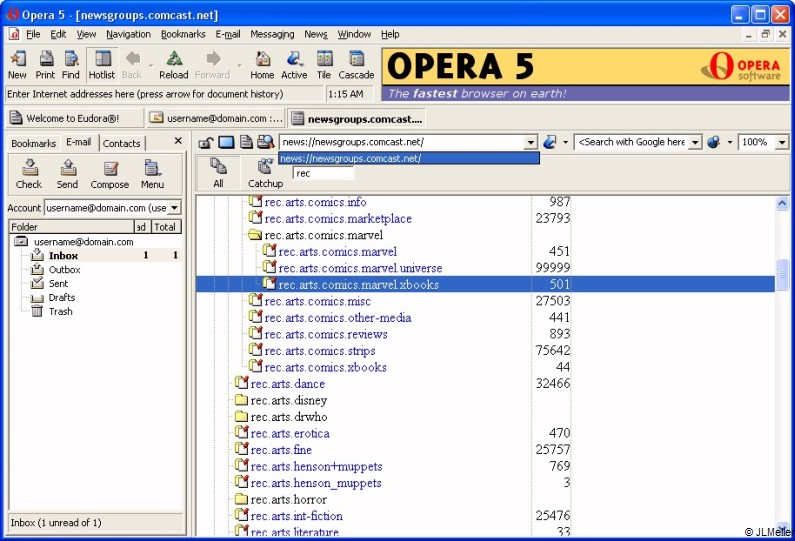Click the document mode icon
795x541 pixels.
(x=246, y=142)
